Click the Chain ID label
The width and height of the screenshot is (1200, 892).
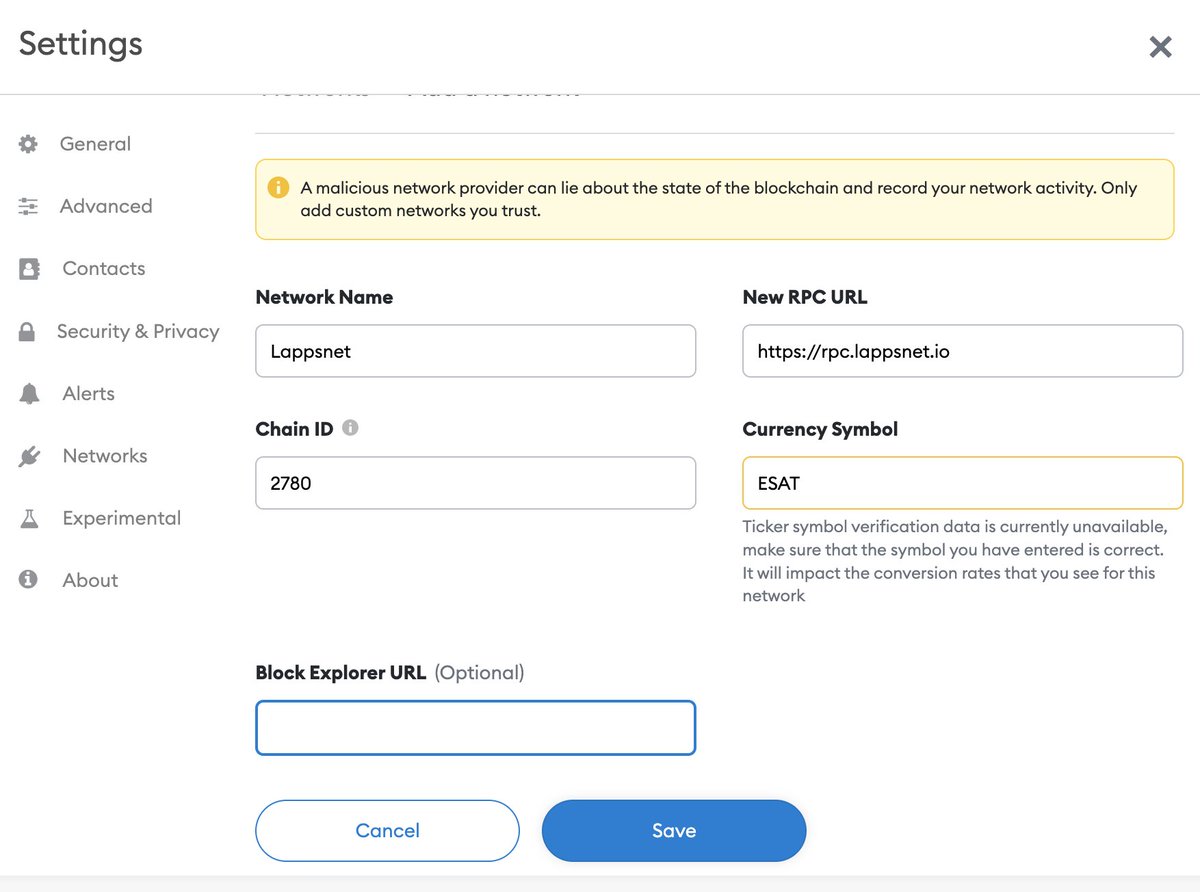(295, 429)
